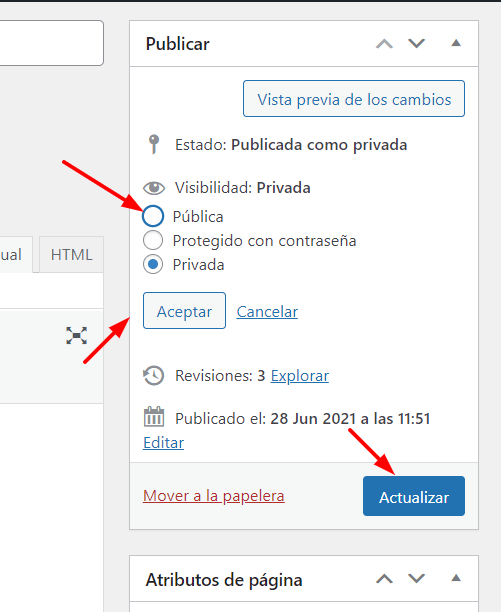Select the Privada visibility option
Image resolution: width=501 pixels, height=612 pixels.
point(153,265)
